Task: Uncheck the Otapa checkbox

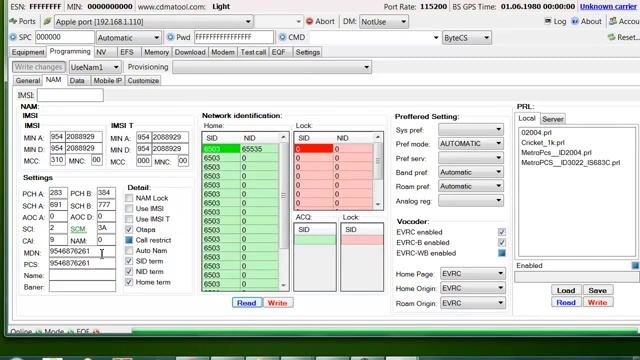Action: (x=129, y=229)
